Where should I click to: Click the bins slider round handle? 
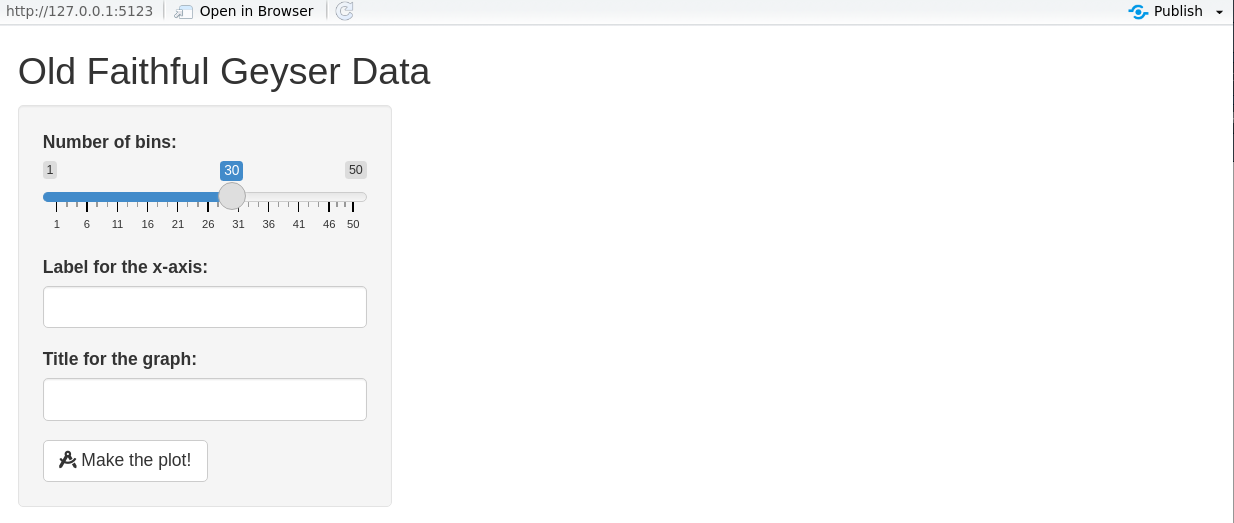point(232,196)
